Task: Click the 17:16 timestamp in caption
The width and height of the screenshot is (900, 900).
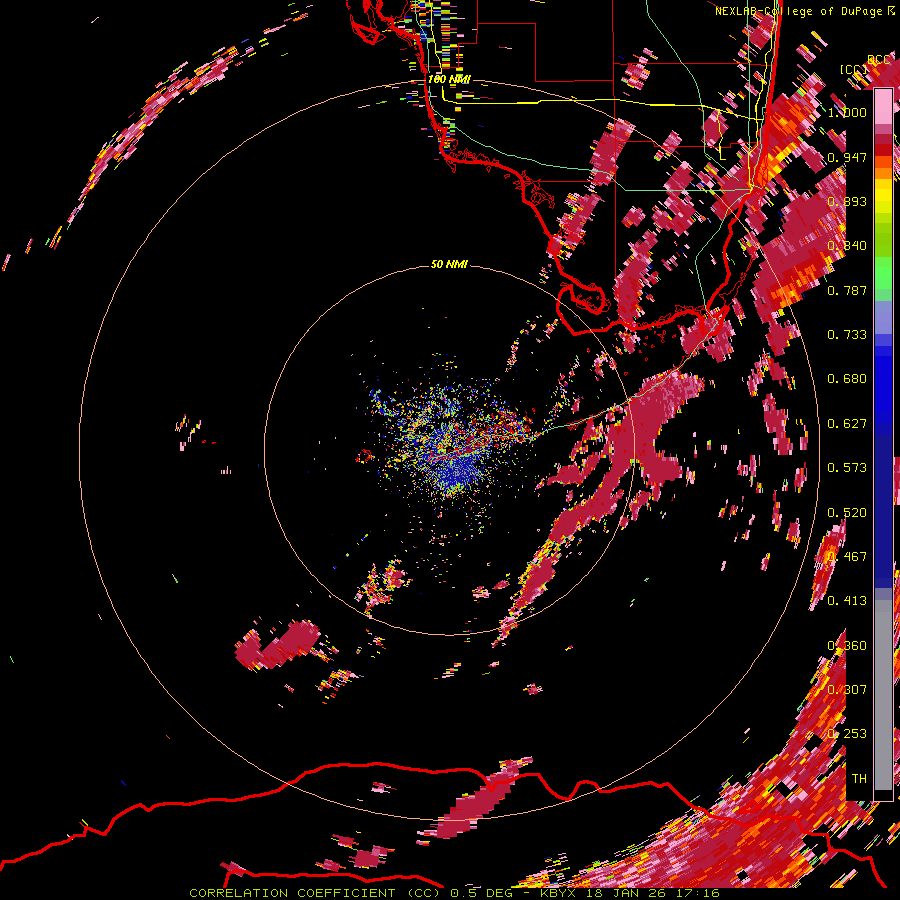Action: tap(698, 893)
